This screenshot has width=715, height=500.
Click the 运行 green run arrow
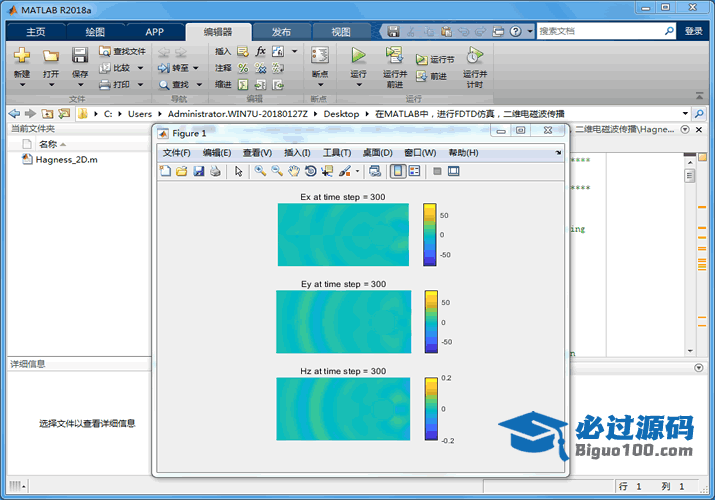(x=358, y=56)
